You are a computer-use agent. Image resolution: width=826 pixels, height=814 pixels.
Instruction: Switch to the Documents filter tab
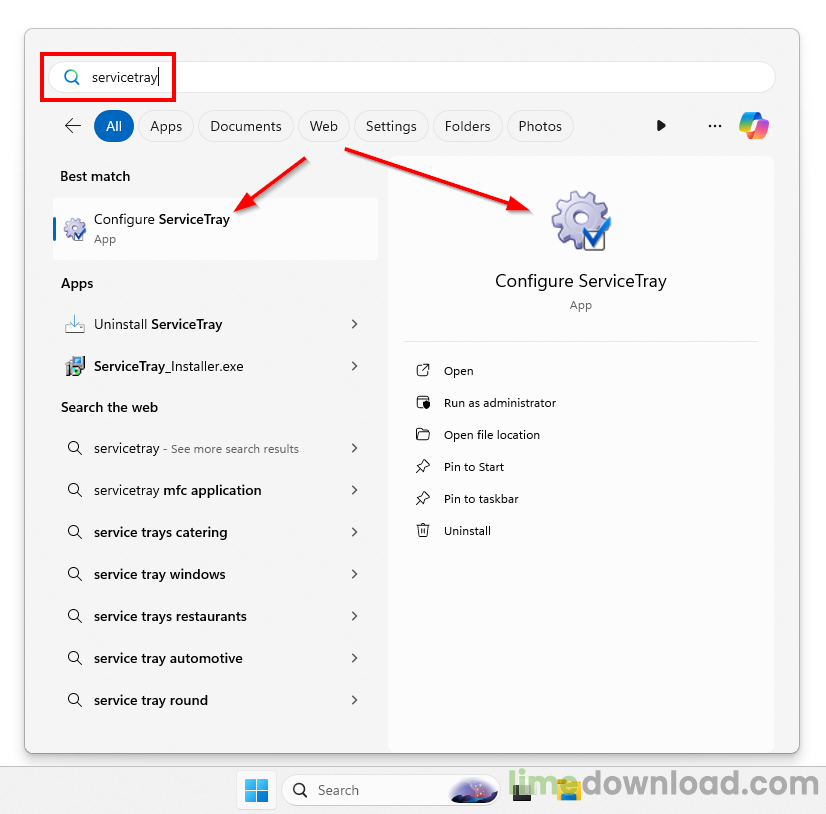click(245, 126)
